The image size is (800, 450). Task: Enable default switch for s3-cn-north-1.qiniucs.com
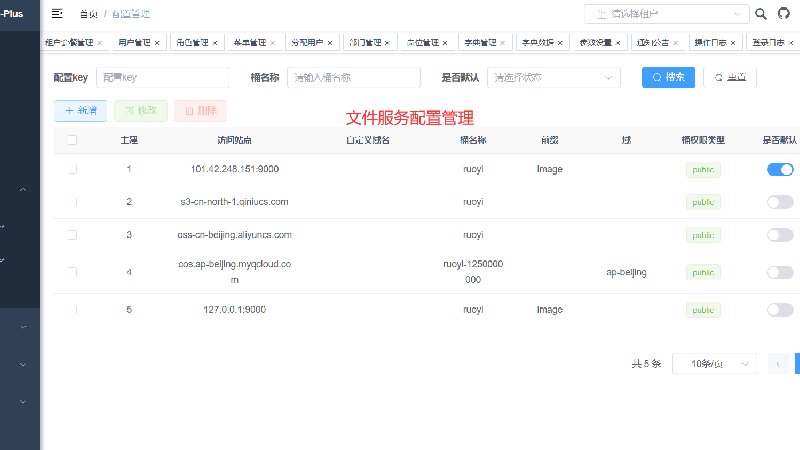(x=780, y=202)
